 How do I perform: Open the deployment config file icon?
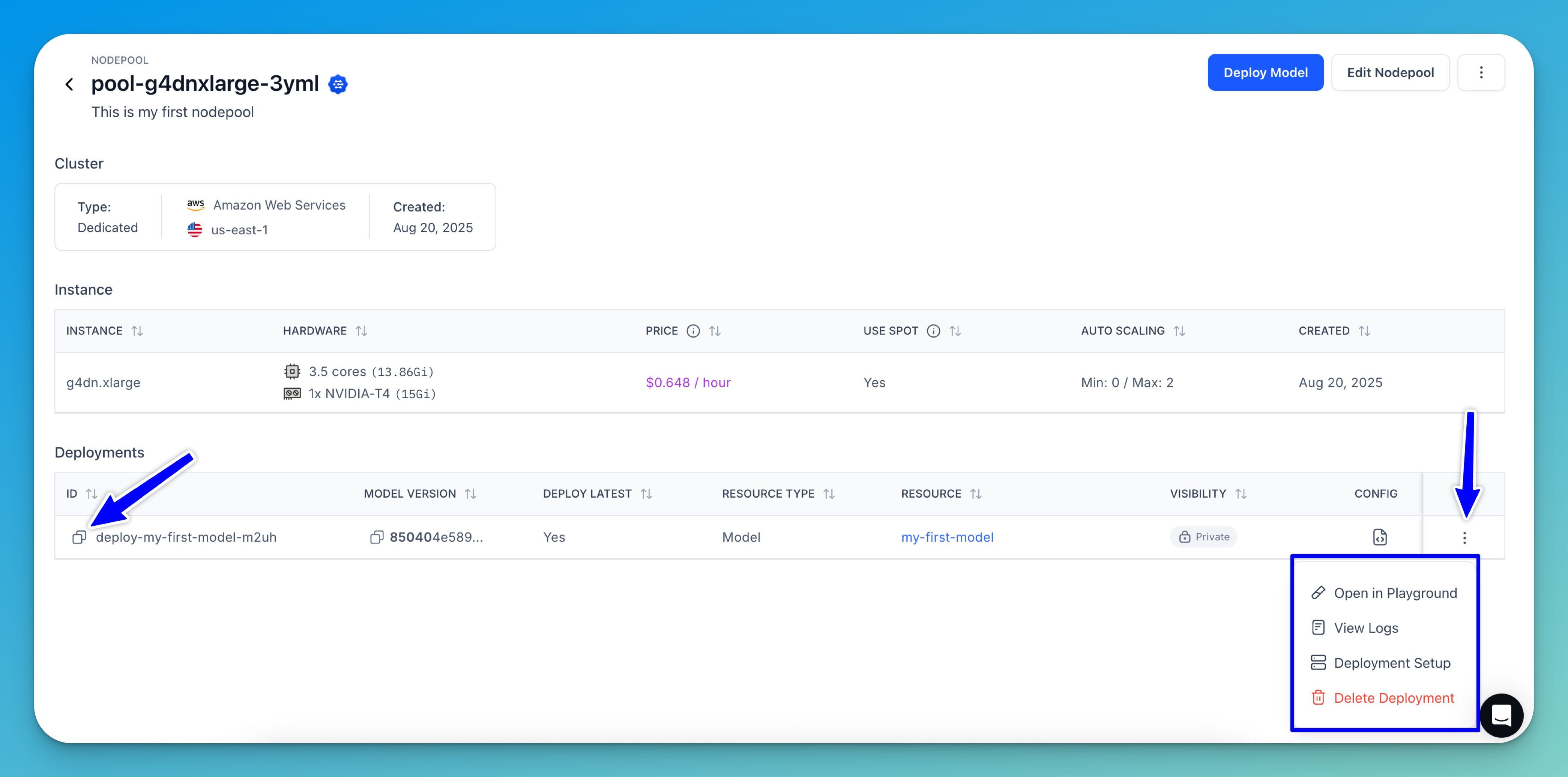(x=1380, y=537)
